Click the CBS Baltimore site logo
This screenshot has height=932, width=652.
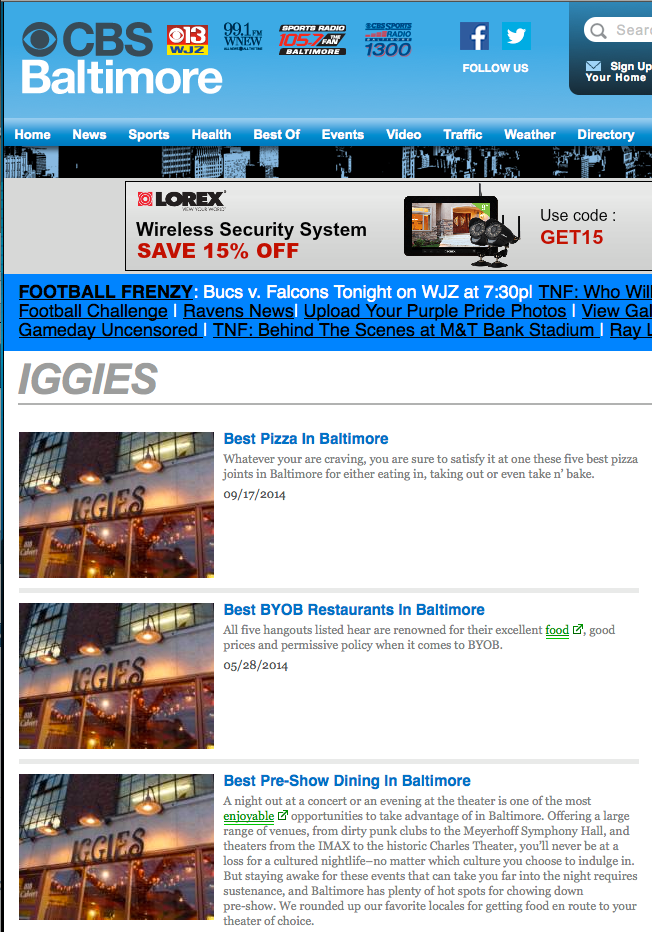click(122, 58)
